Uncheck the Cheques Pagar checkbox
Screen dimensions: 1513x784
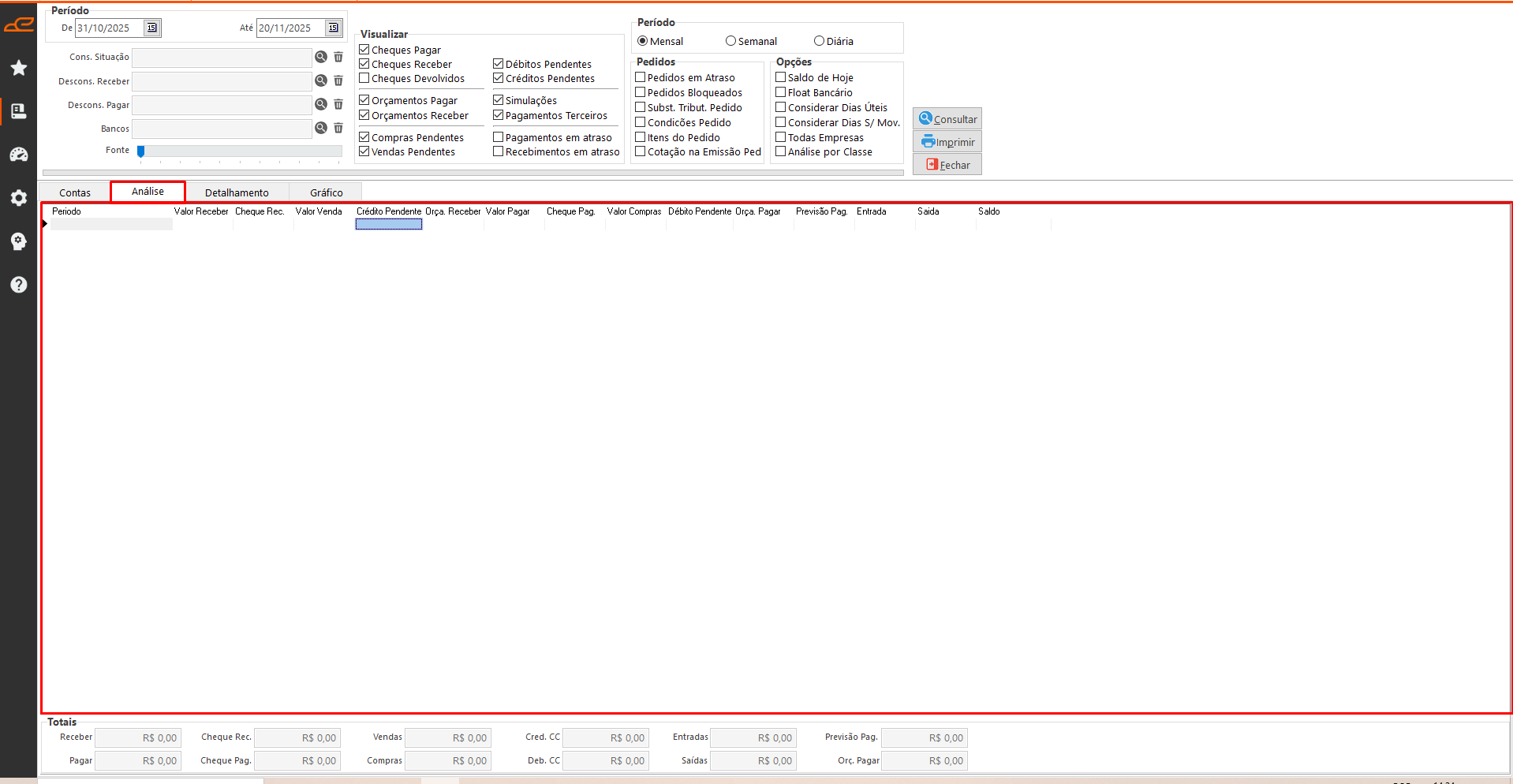tap(364, 50)
